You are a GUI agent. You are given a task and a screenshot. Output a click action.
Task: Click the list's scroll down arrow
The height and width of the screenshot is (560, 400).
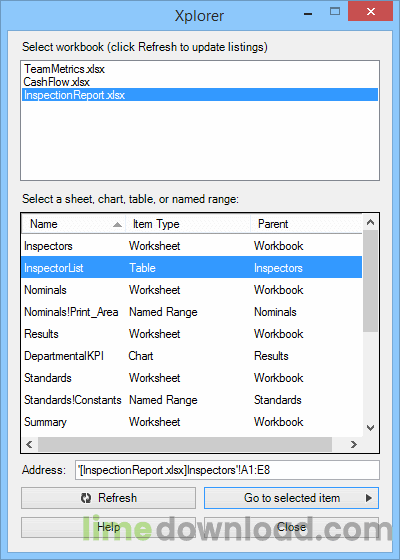click(370, 428)
